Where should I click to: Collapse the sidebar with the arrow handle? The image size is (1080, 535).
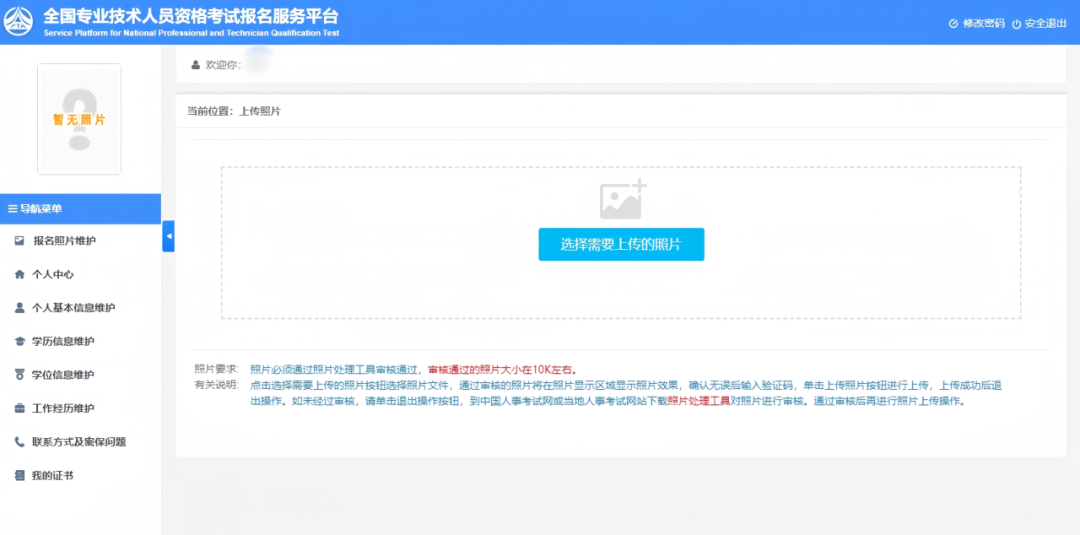168,236
